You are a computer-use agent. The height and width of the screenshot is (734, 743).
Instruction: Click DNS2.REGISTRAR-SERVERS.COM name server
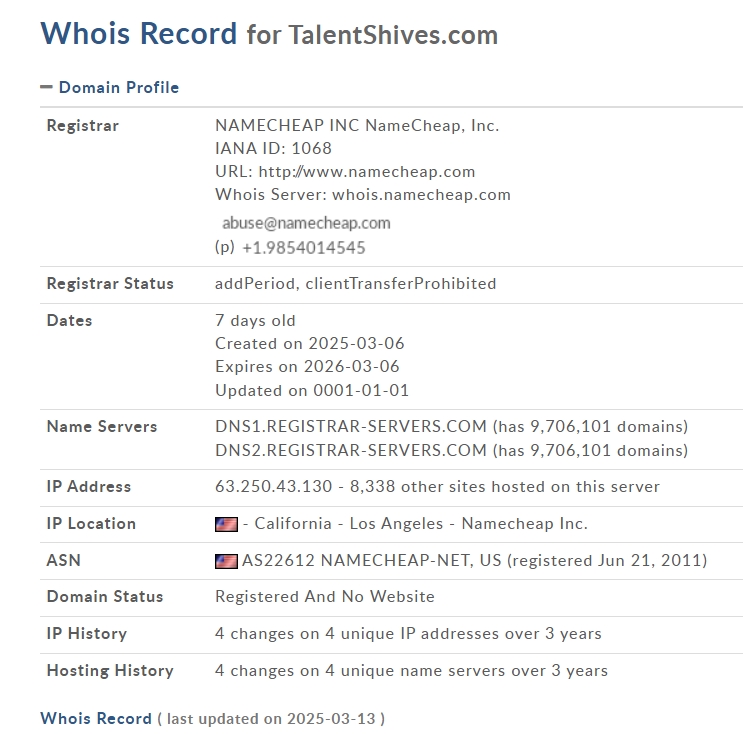point(351,450)
